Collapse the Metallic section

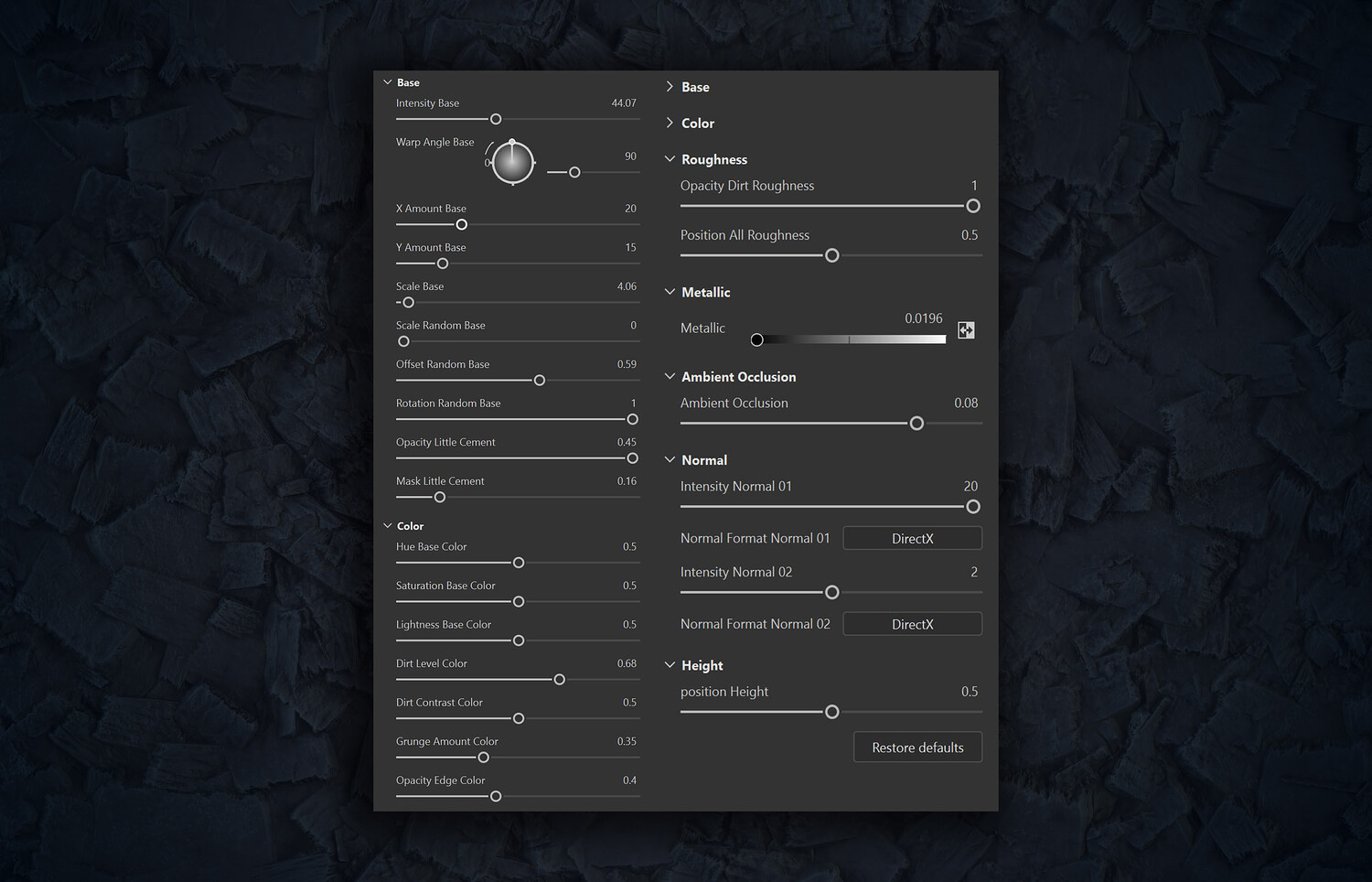click(x=670, y=292)
